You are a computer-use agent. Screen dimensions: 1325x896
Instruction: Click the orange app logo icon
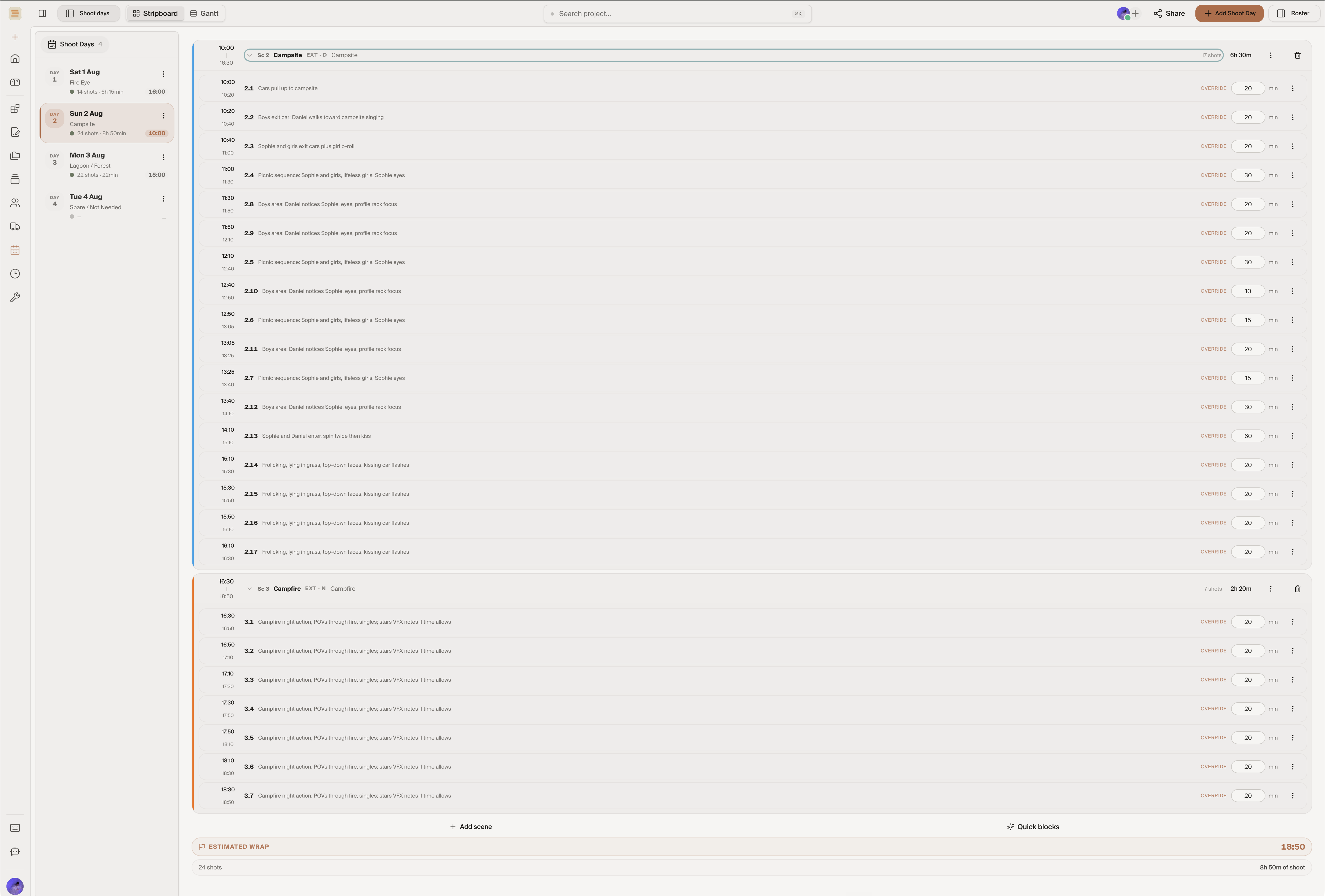[x=15, y=13]
